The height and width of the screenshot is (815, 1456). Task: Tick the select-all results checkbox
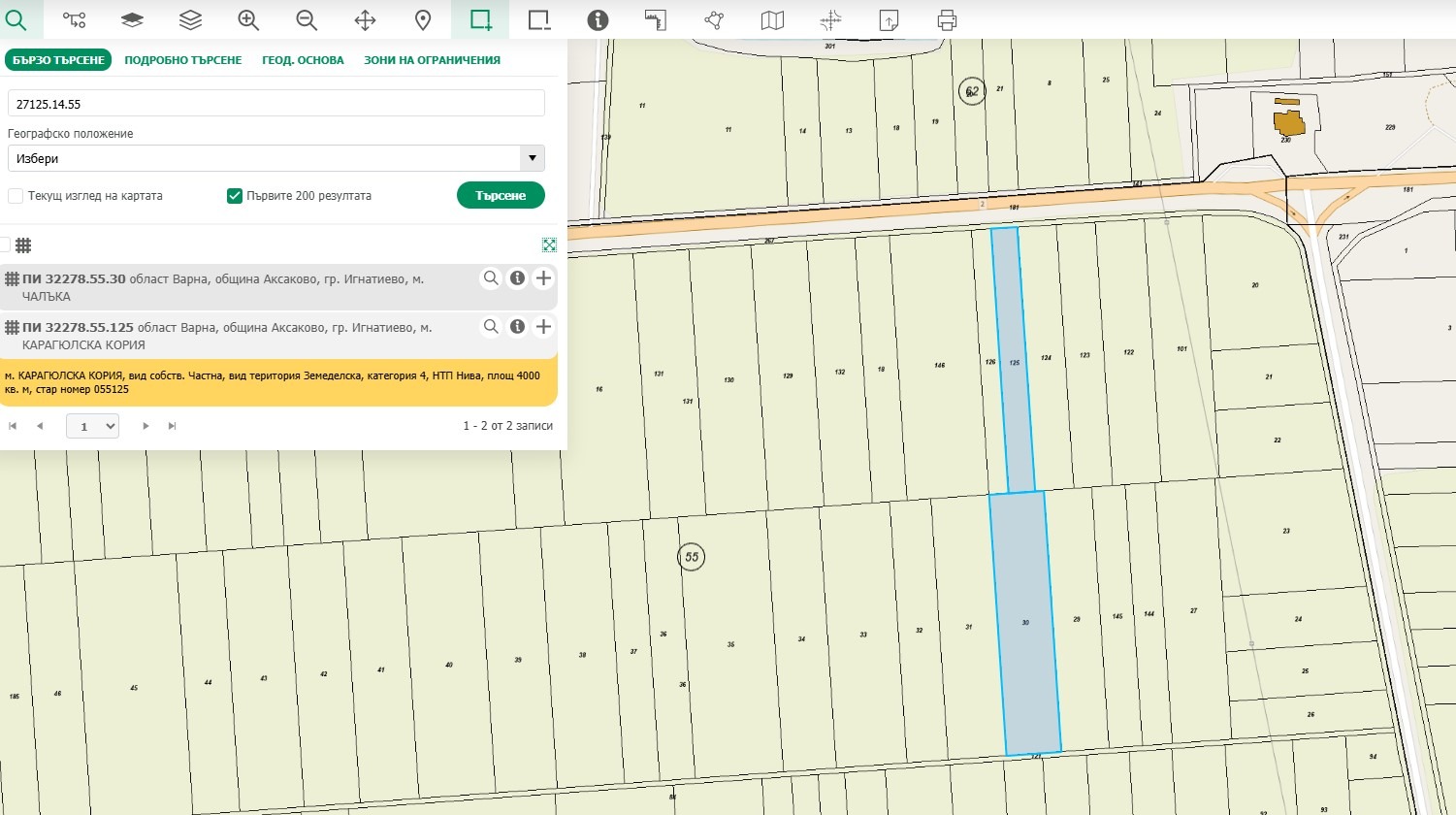point(5,244)
